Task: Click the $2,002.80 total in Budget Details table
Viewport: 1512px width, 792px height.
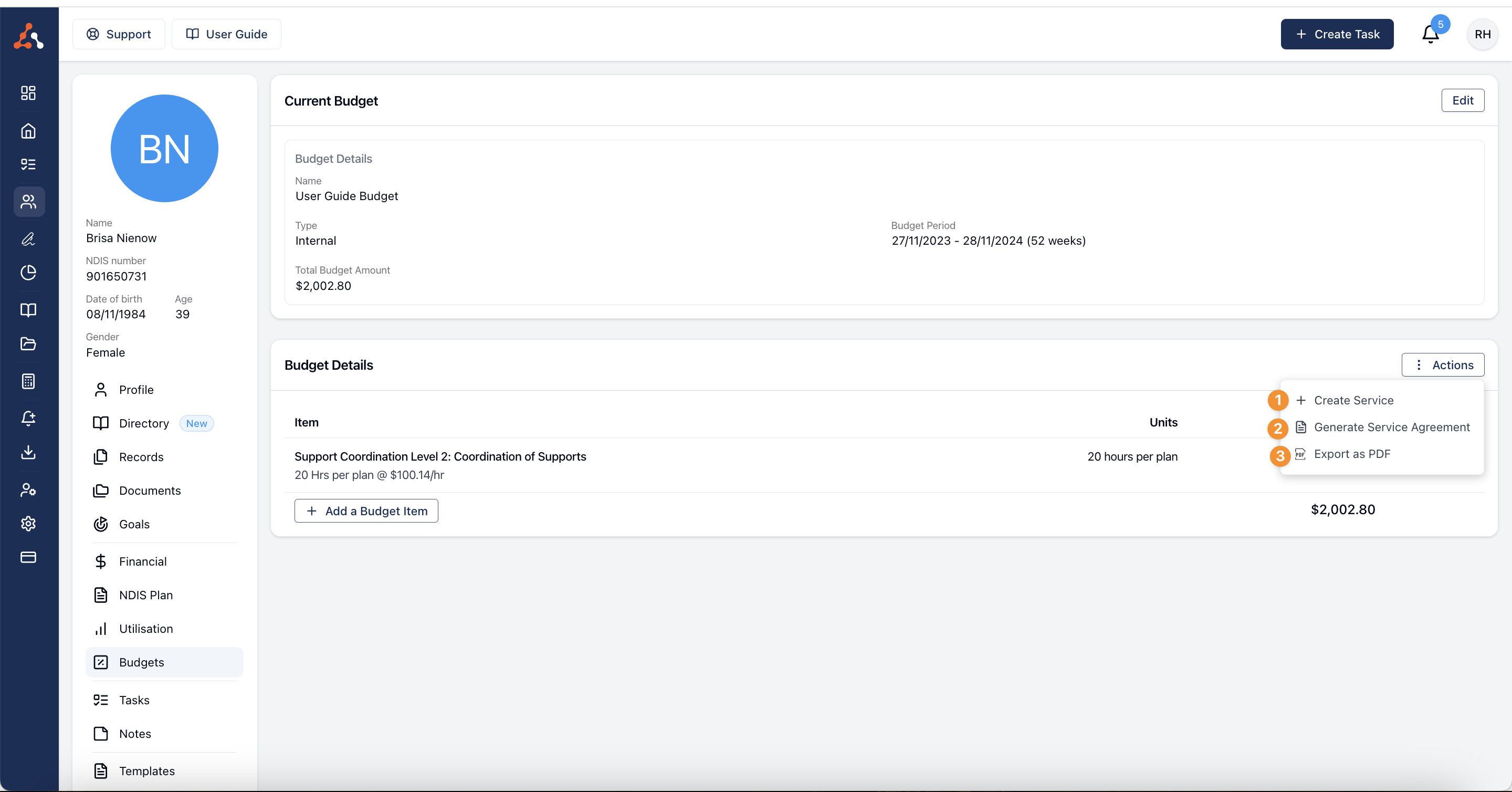Action: (1343, 509)
